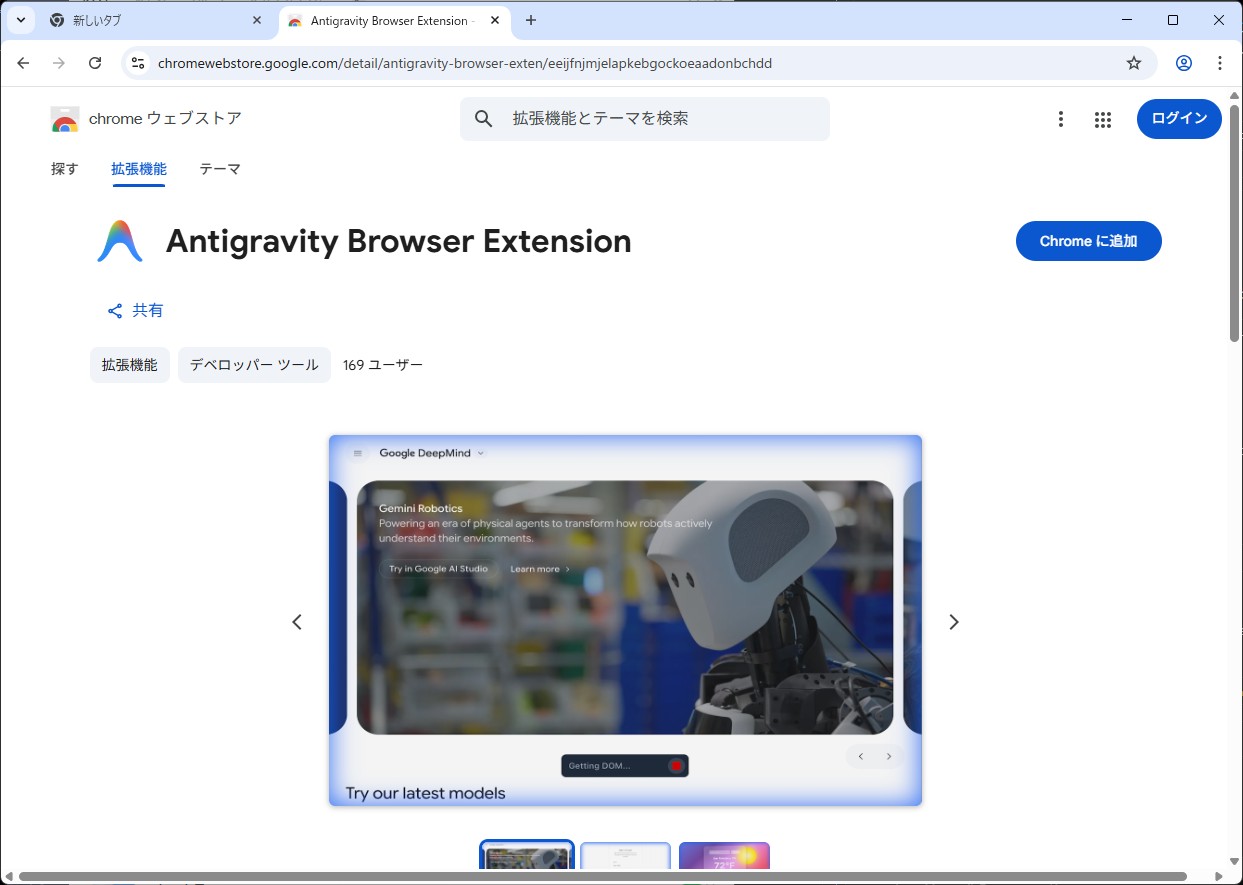Close the 新しいタブ tab

(x=257, y=20)
